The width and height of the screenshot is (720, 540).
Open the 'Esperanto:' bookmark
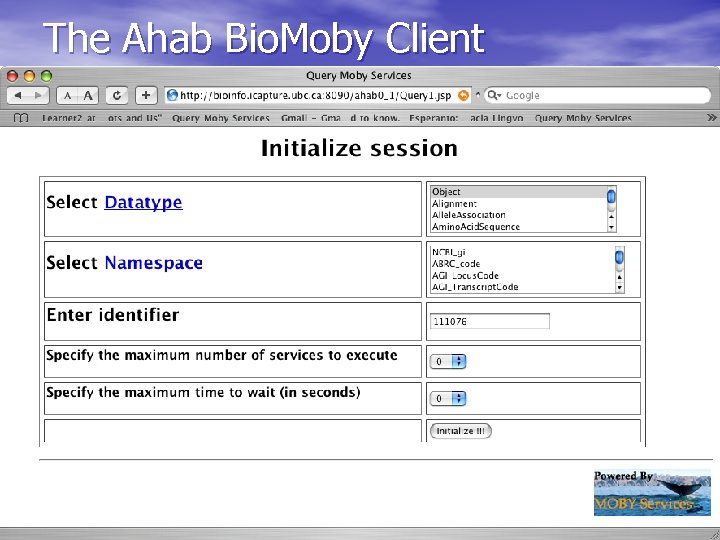pyautogui.click(x=433, y=118)
